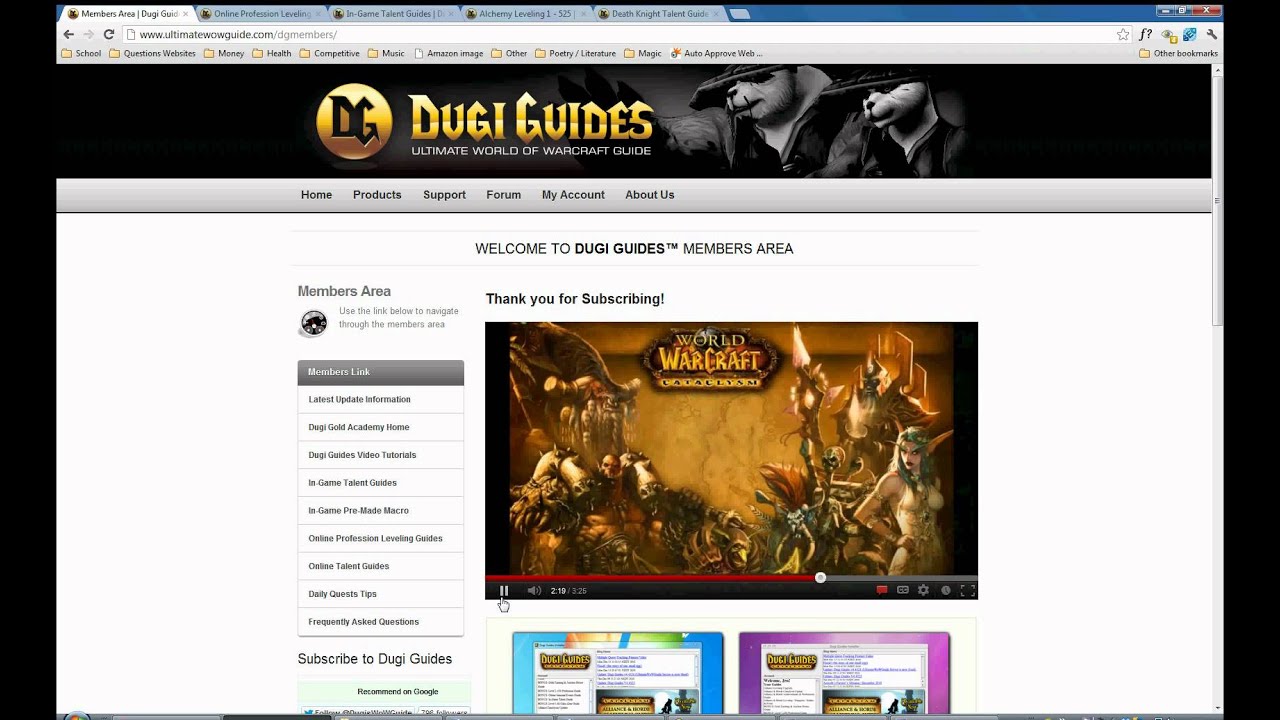This screenshot has width=1280, height=720.
Task: Reload the current page
Action: coord(108,34)
